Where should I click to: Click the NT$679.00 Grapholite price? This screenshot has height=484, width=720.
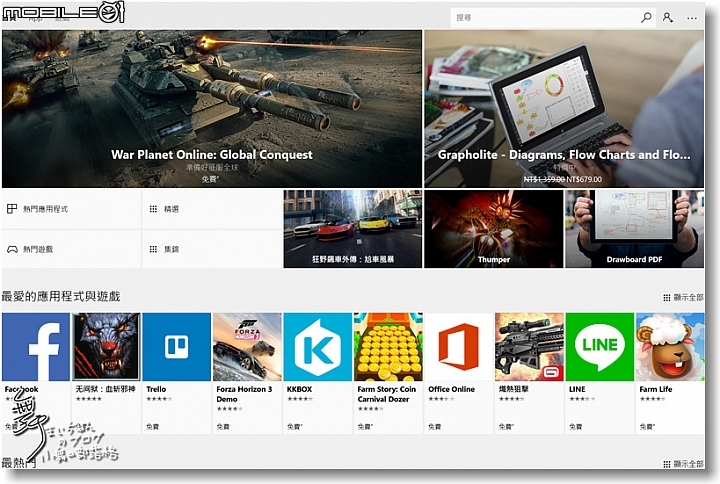[584, 179]
